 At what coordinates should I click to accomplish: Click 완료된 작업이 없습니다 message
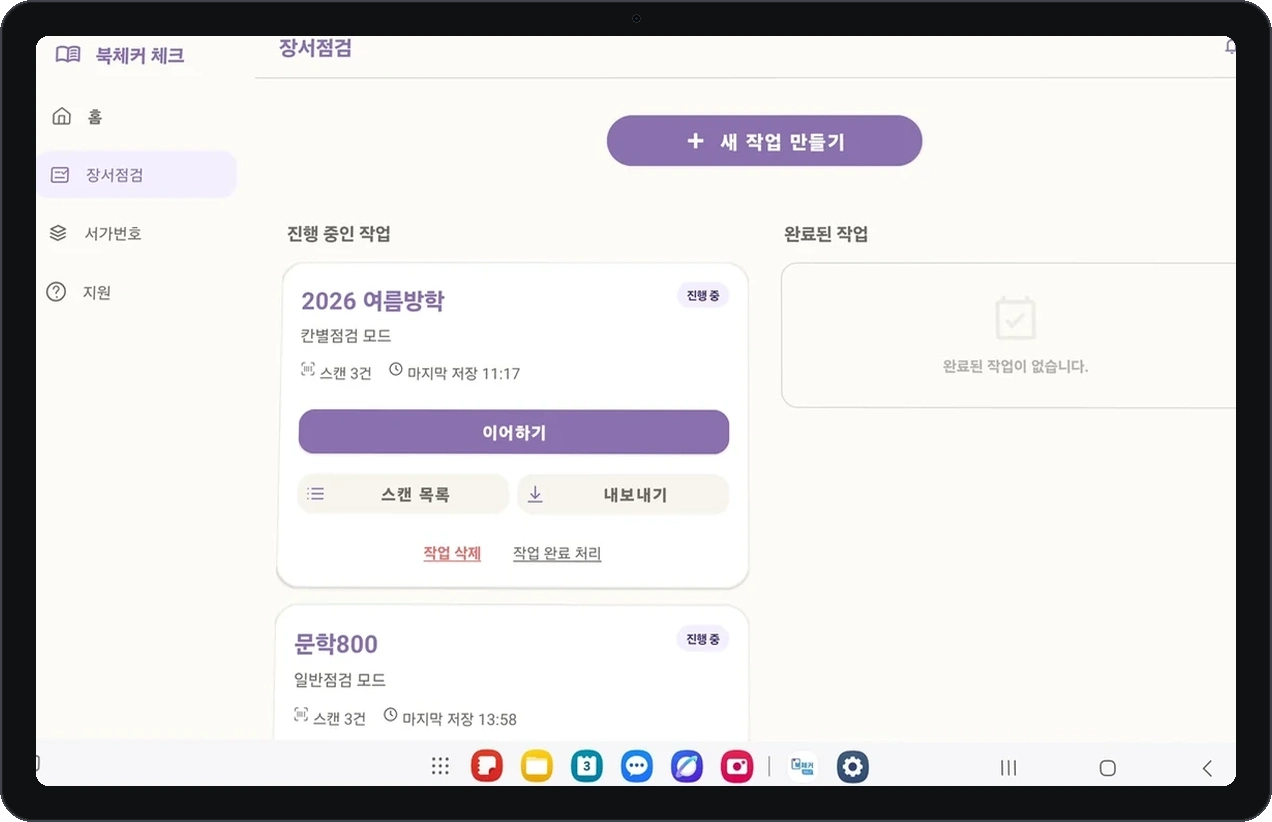click(1015, 366)
